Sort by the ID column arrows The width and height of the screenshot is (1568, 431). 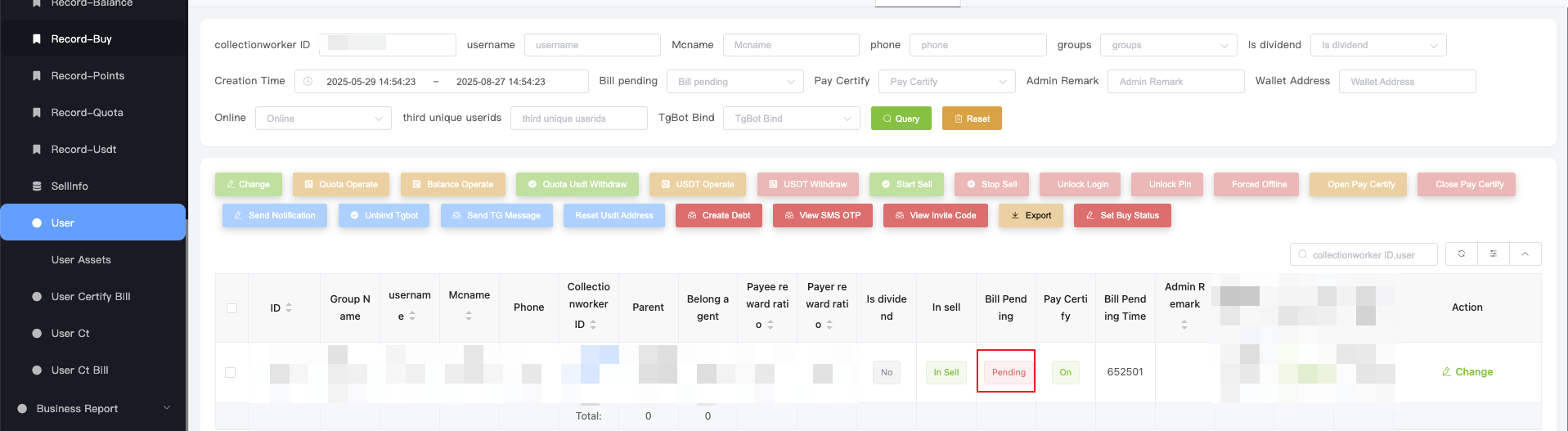coord(289,308)
